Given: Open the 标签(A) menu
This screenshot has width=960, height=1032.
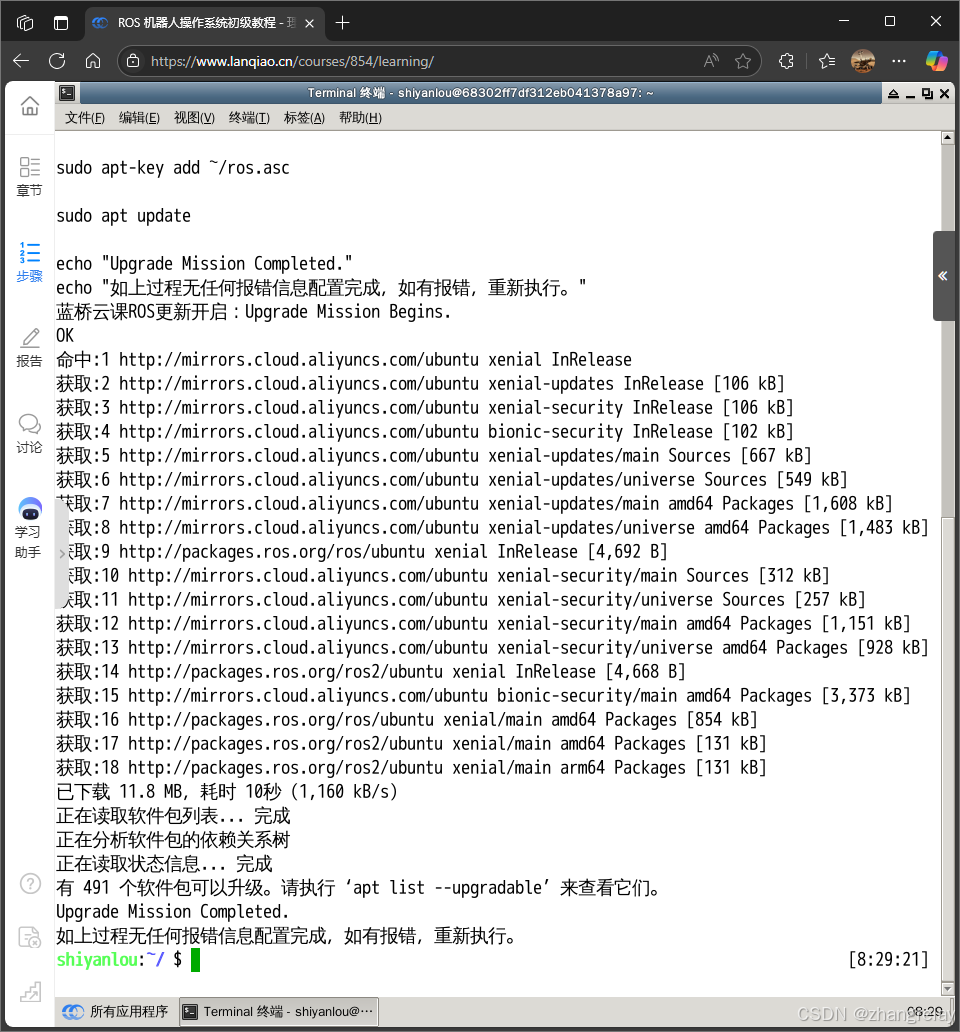Looking at the screenshot, I should point(304,118).
